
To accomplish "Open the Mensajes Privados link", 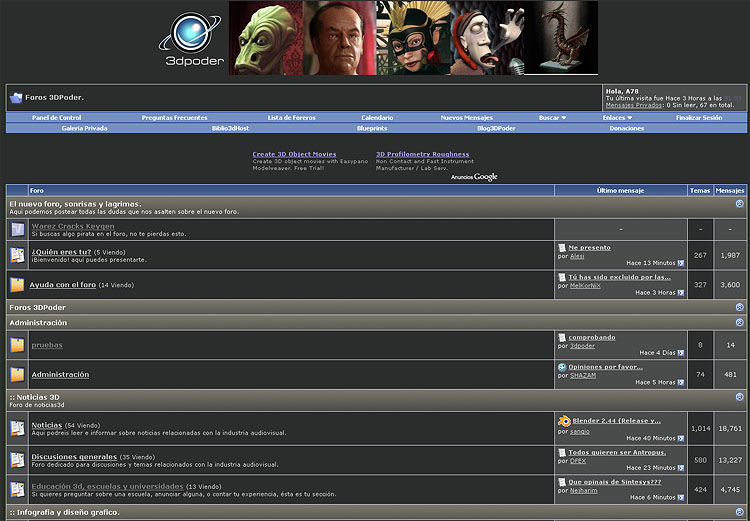I will (634, 105).
